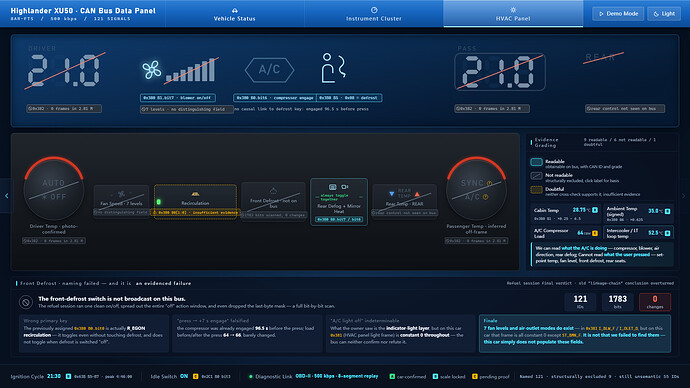690x388 pixels.
Task: Click the Cabin Temp grade badge
Action: [595, 210]
